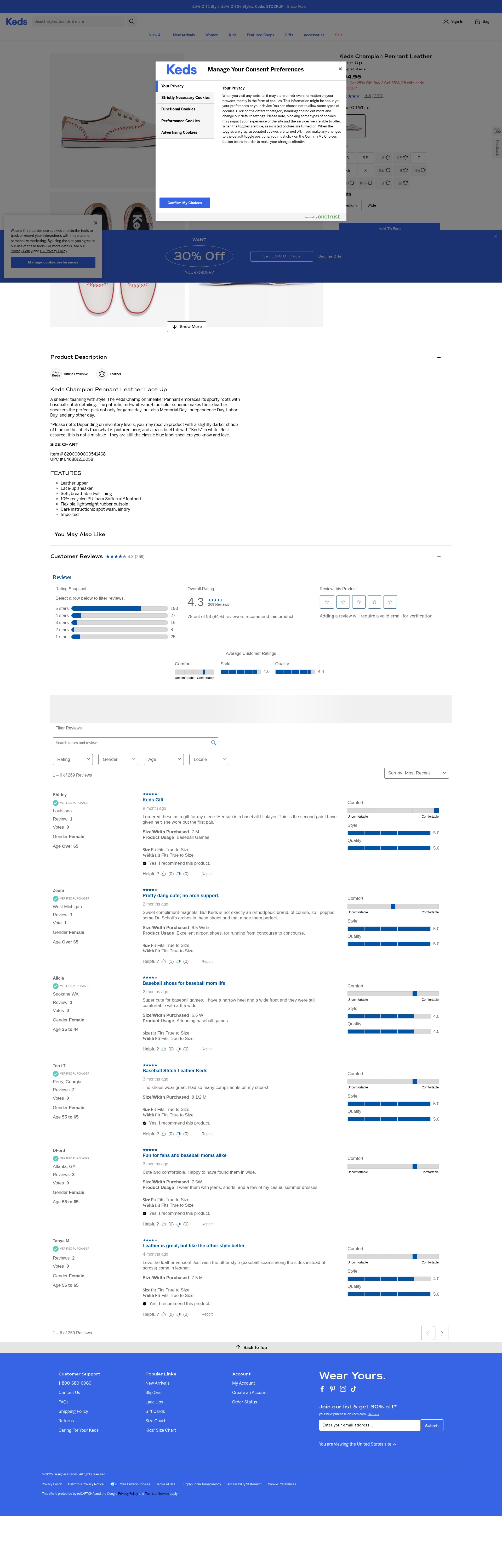This screenshot has width=502, height=1568.
Task: Click the Back To Top arrow
Action: coord(238,1347)
